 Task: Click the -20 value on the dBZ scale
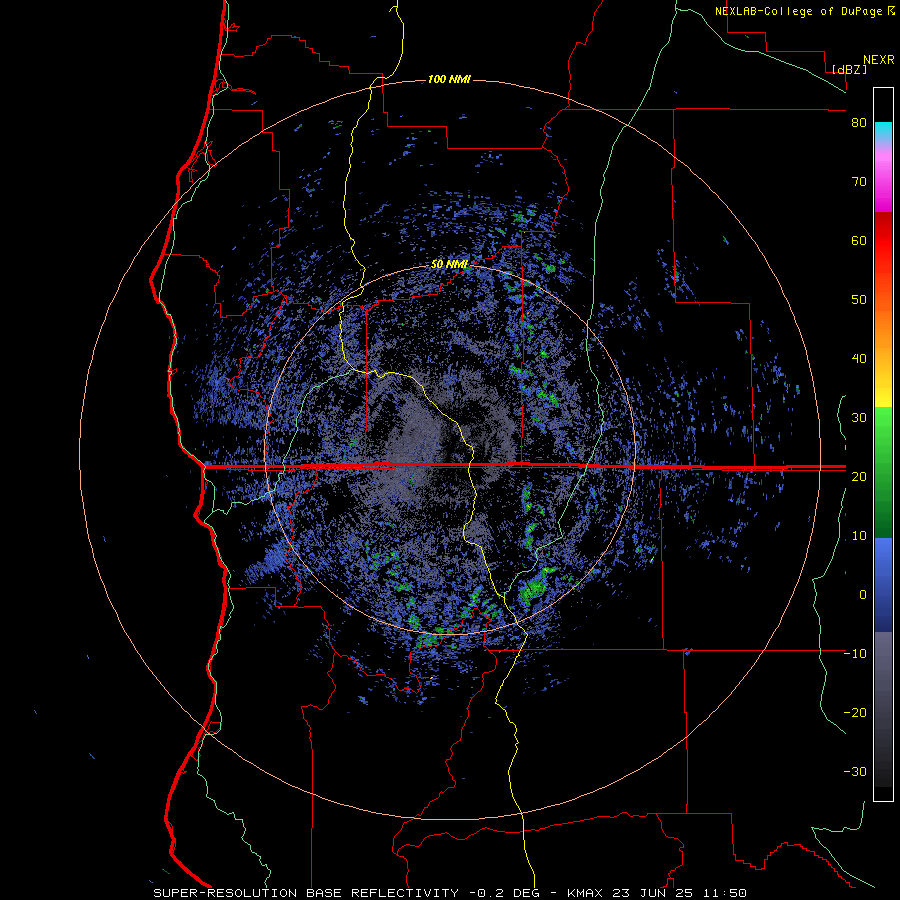[855, 712]
